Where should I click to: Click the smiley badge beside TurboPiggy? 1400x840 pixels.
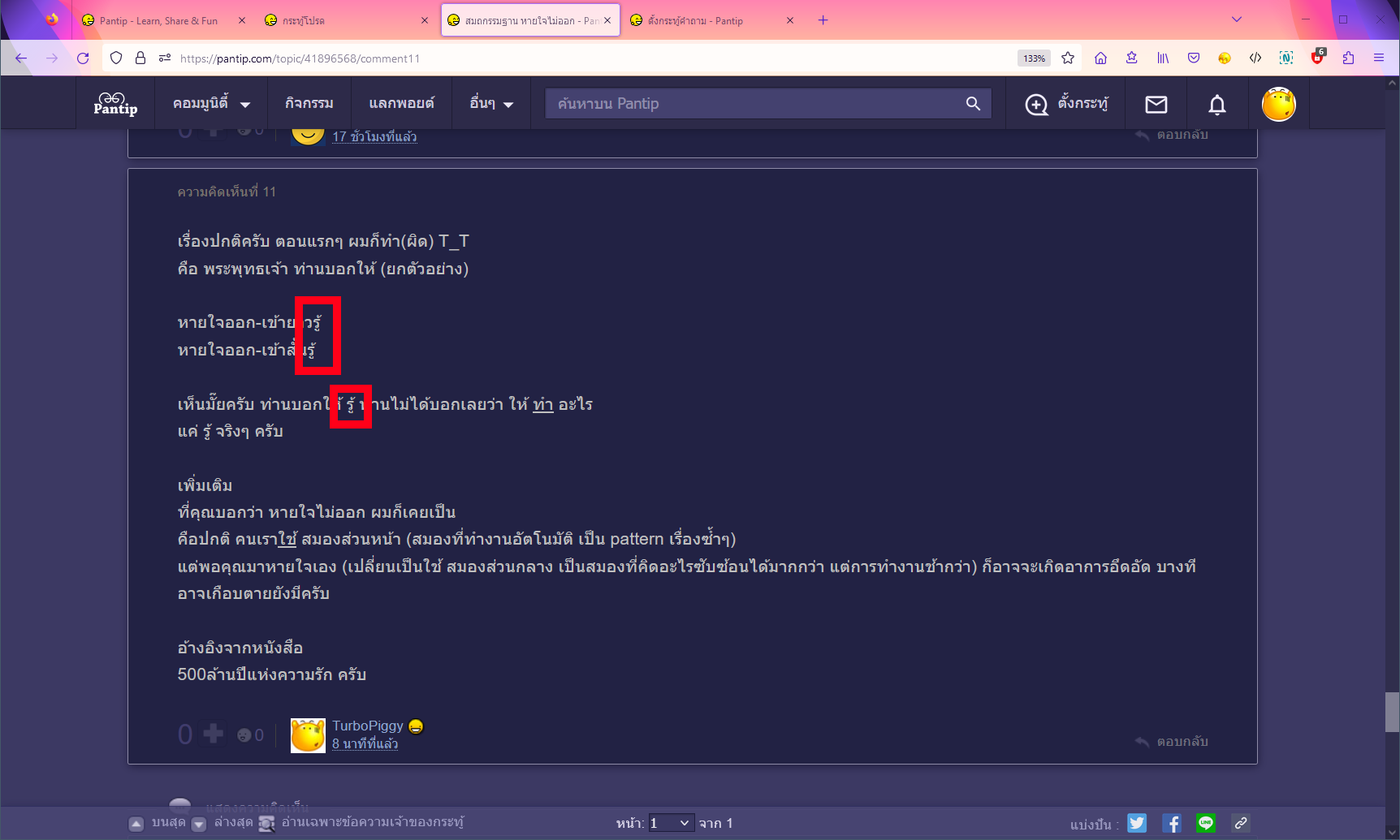pos(416,726)
